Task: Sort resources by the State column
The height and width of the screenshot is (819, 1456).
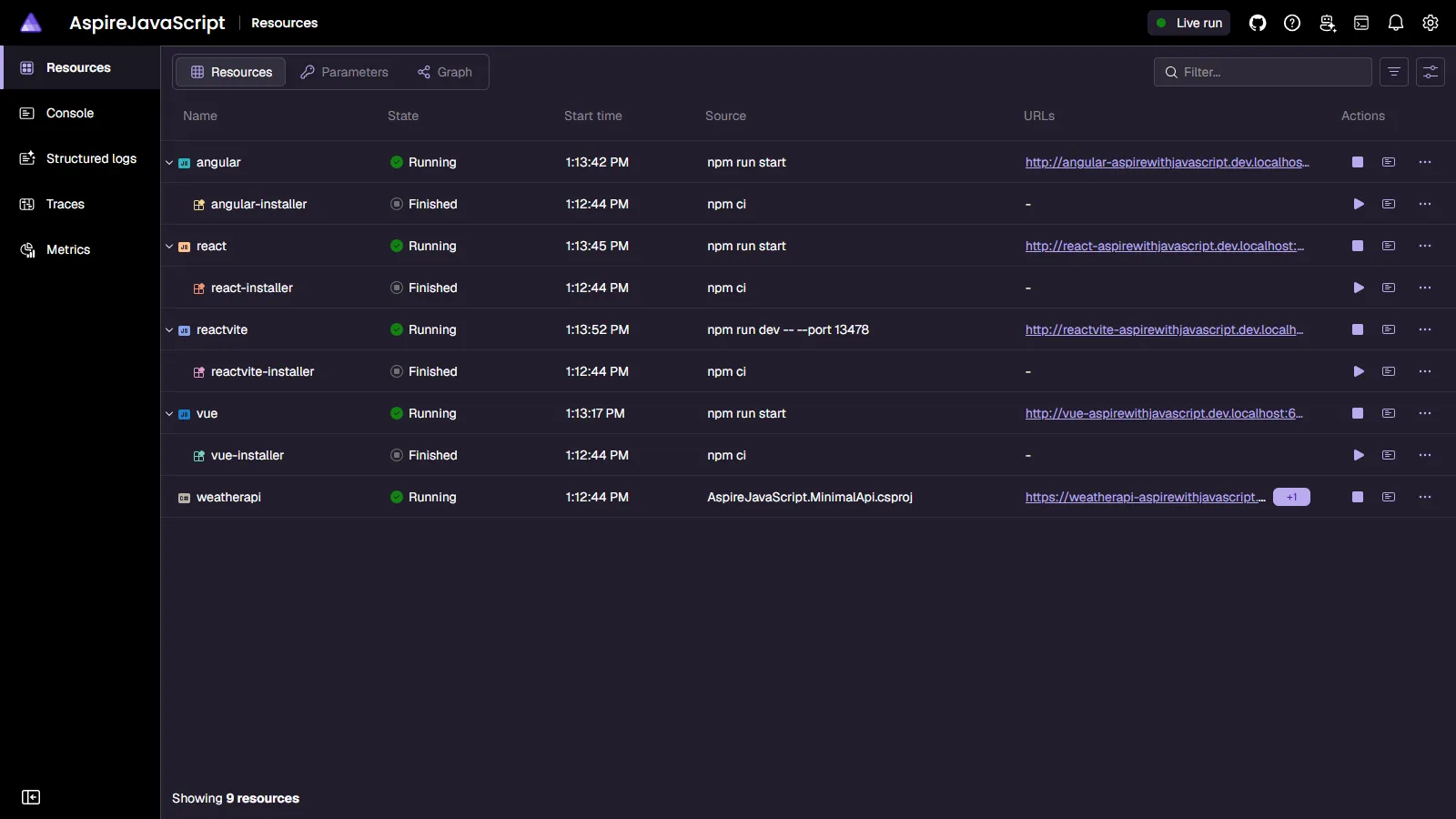Action: point(403,116)
